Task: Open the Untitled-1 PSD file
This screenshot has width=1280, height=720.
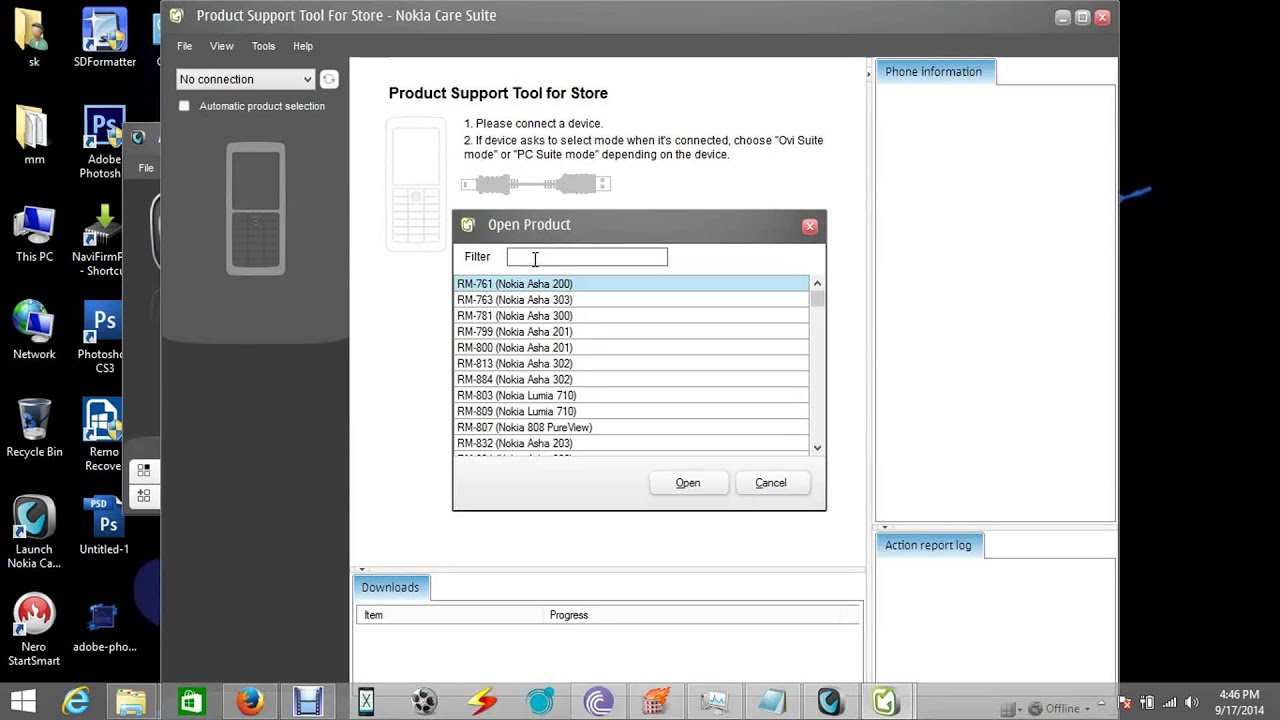Action: (104, 525)
